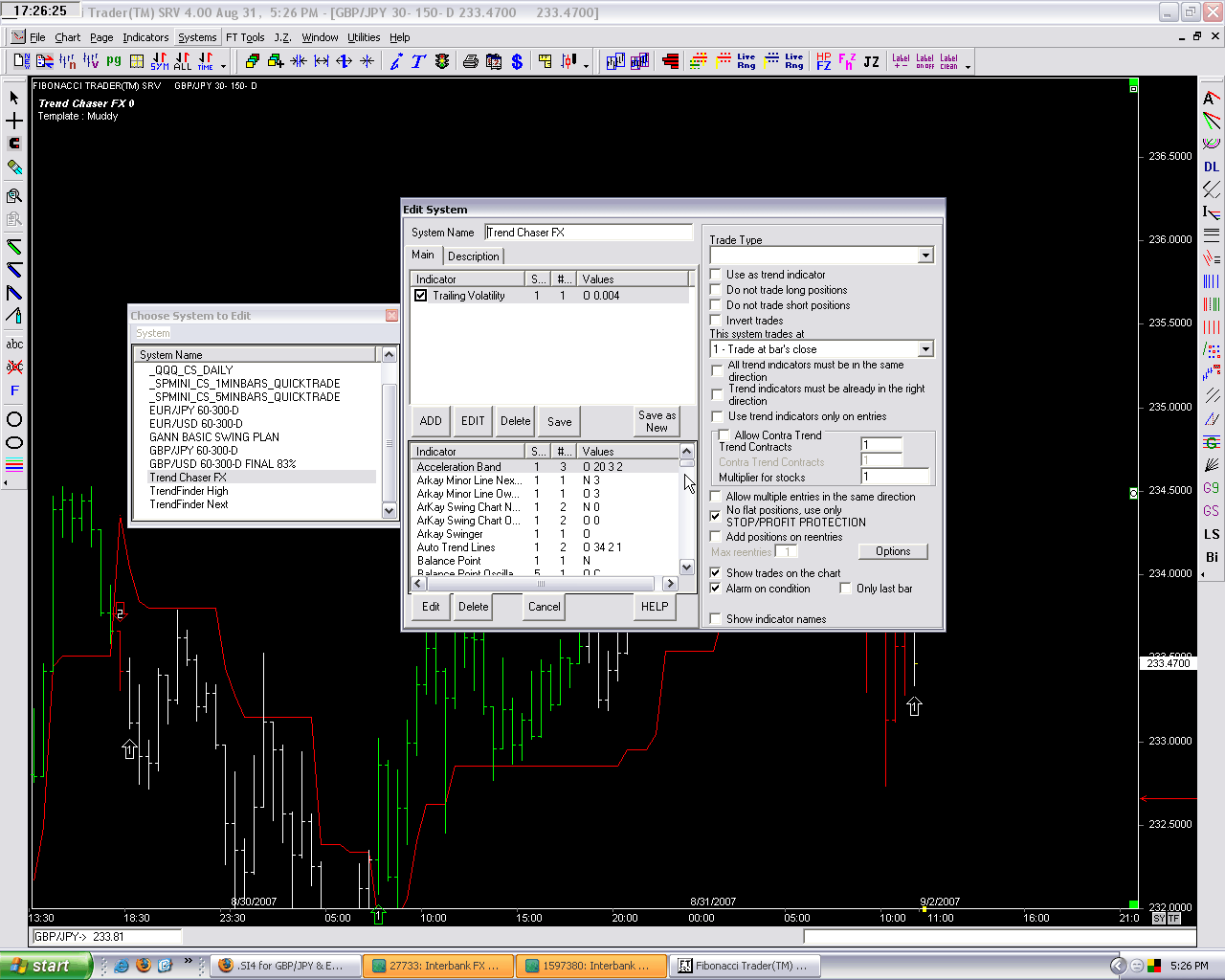Select the crosshair tool in left toolbar
Viewport: 1225px width, 980px height.
pyautogui.click(x=14, y=121)
